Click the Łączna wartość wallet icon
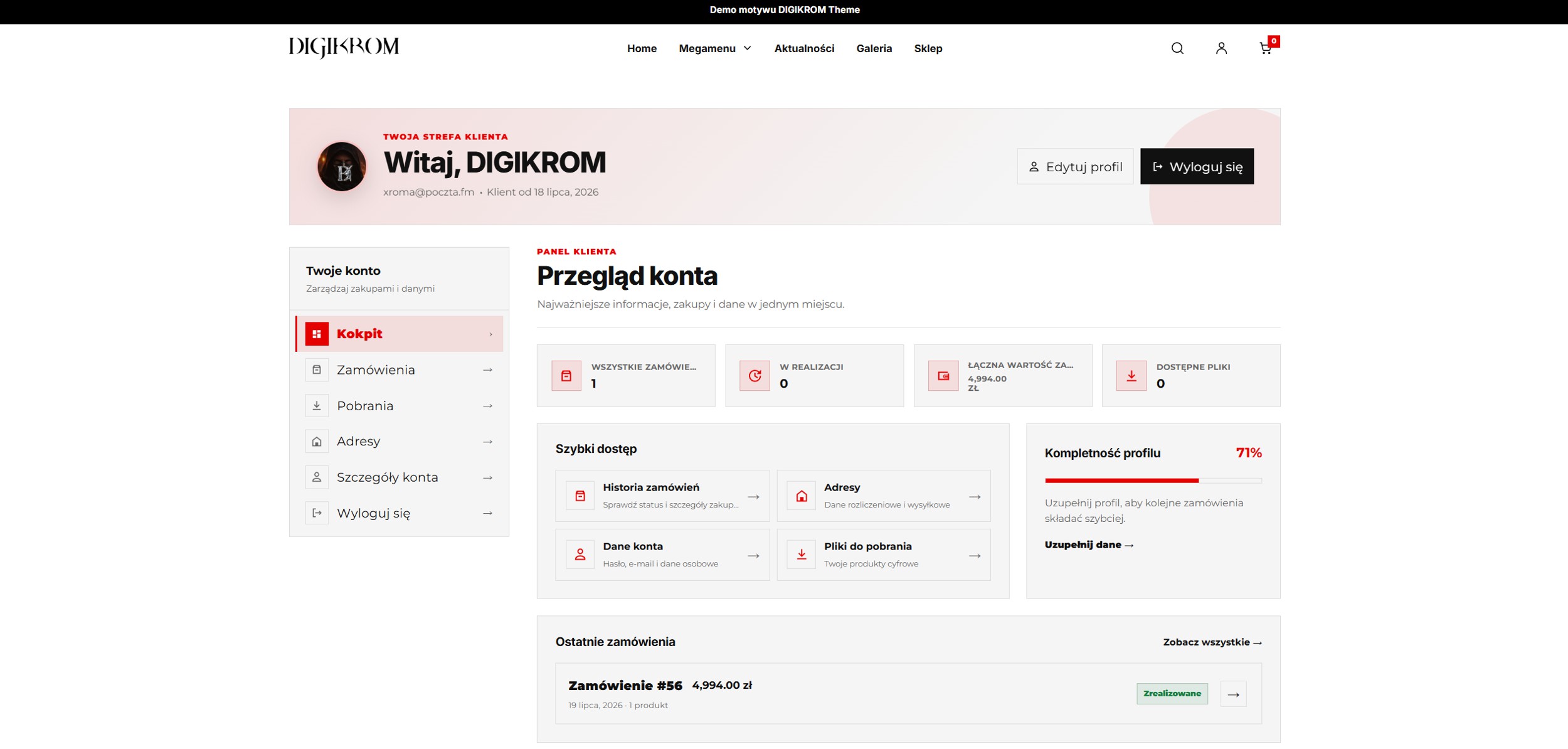Viewport: 1568px width, 749px height. [x=943, y=376]
